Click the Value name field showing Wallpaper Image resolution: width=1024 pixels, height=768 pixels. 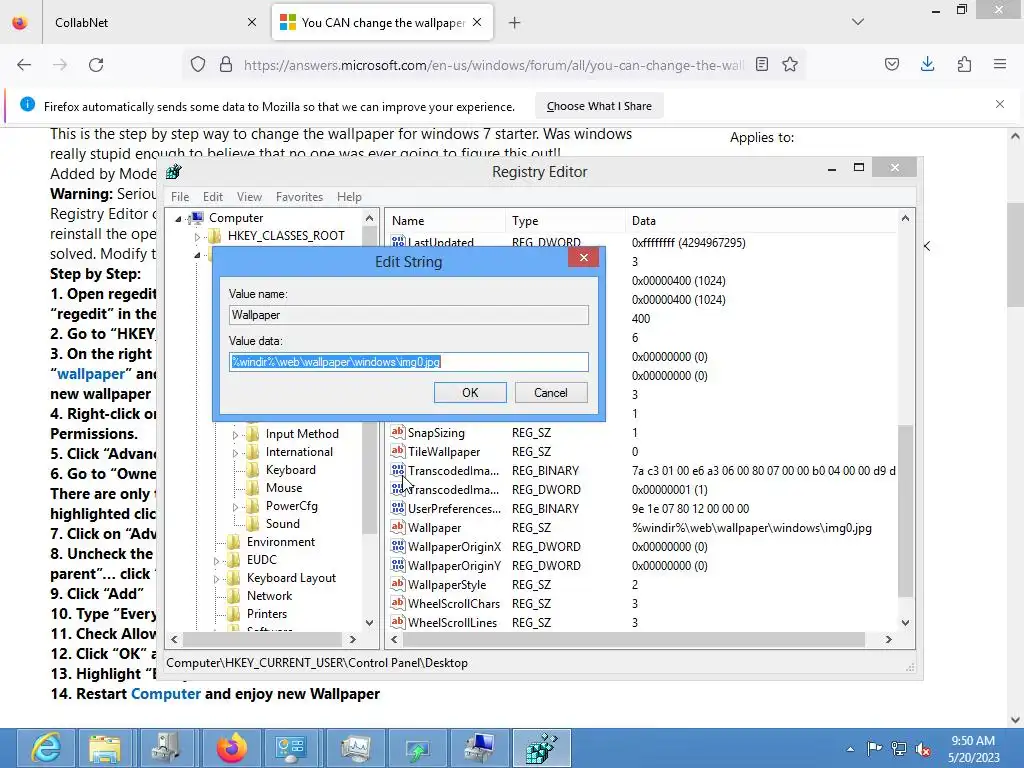tap(409, 315)
